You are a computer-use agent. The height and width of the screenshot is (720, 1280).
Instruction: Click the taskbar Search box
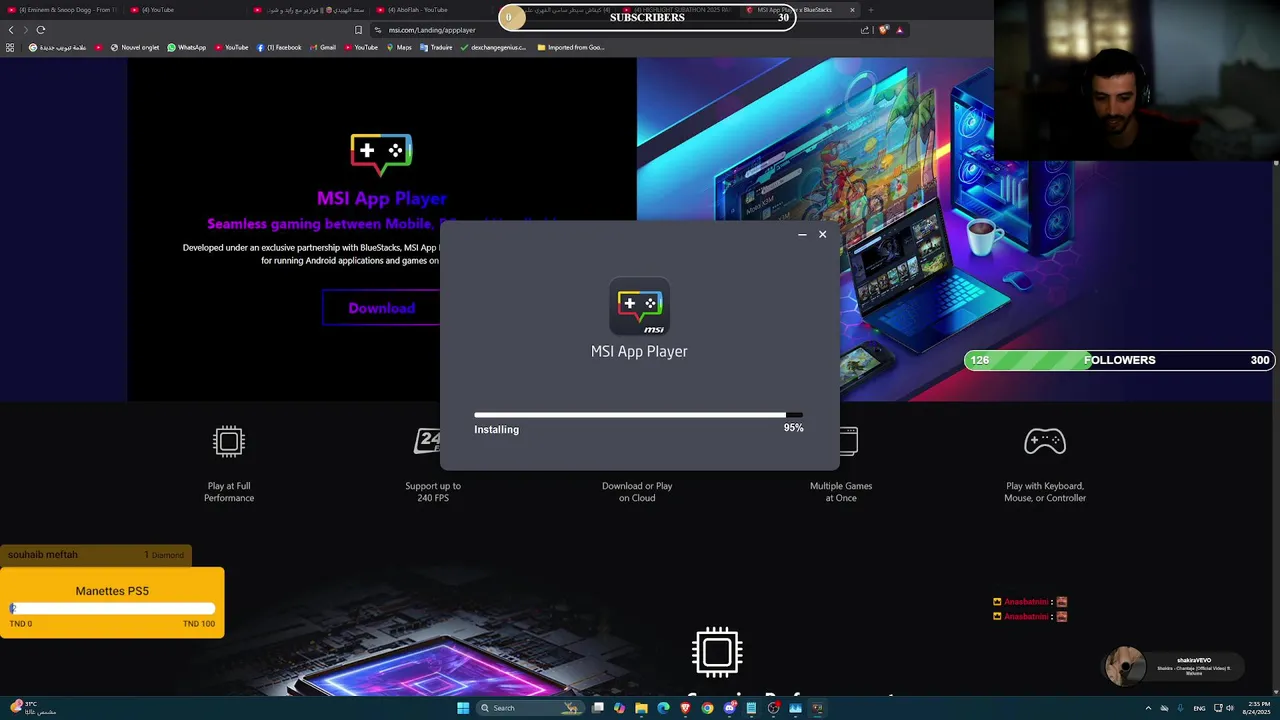point(530,708)
